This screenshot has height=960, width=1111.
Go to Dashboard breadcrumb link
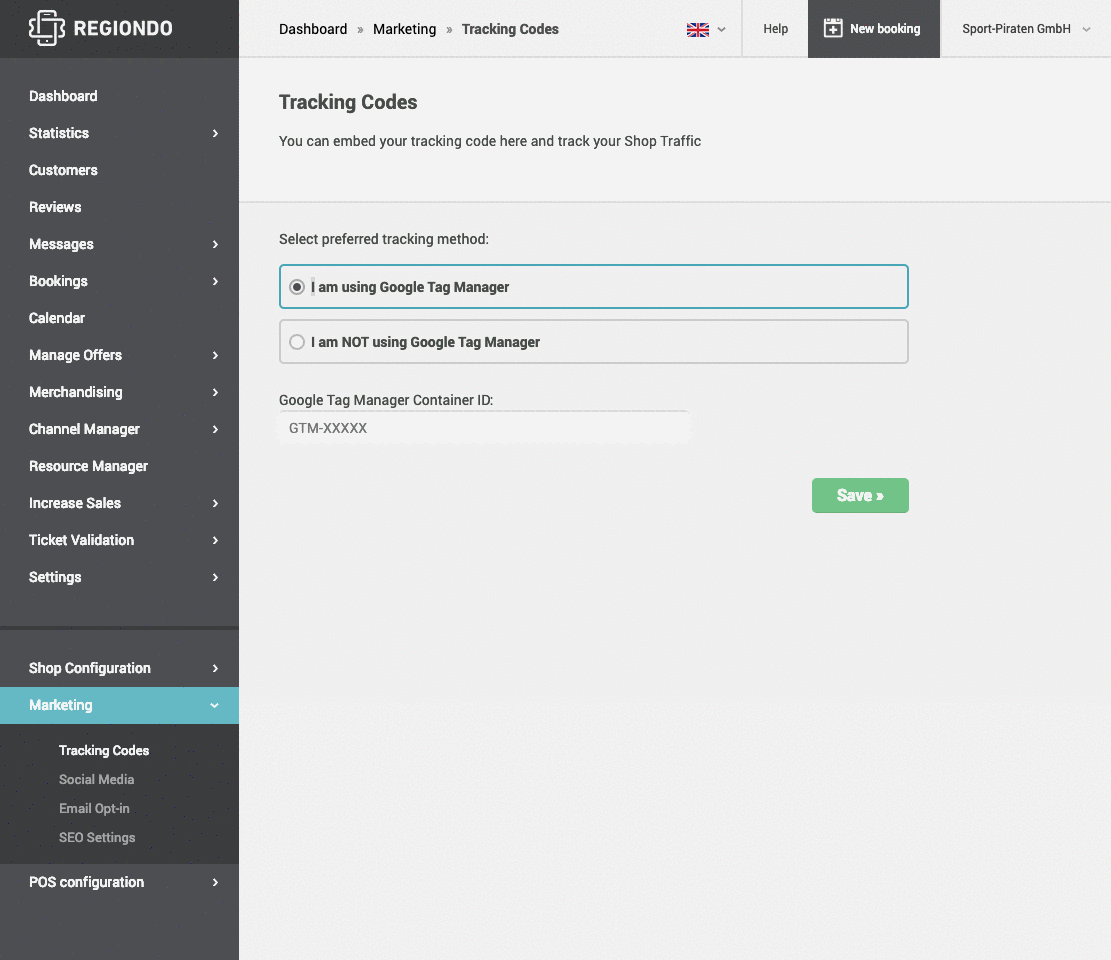click(313, 29)
